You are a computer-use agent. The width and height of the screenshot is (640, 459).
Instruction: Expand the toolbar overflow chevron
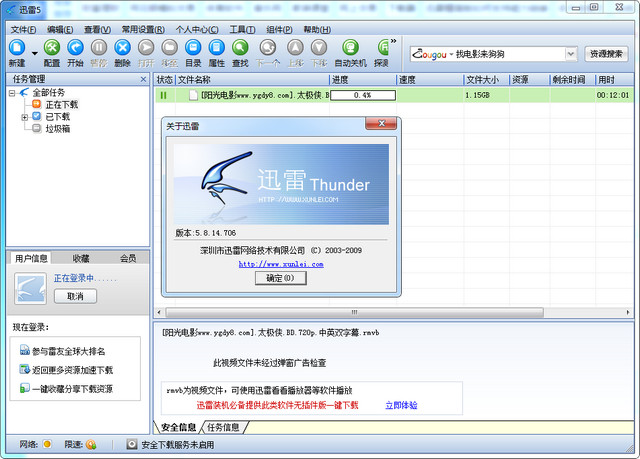(393, 41)
